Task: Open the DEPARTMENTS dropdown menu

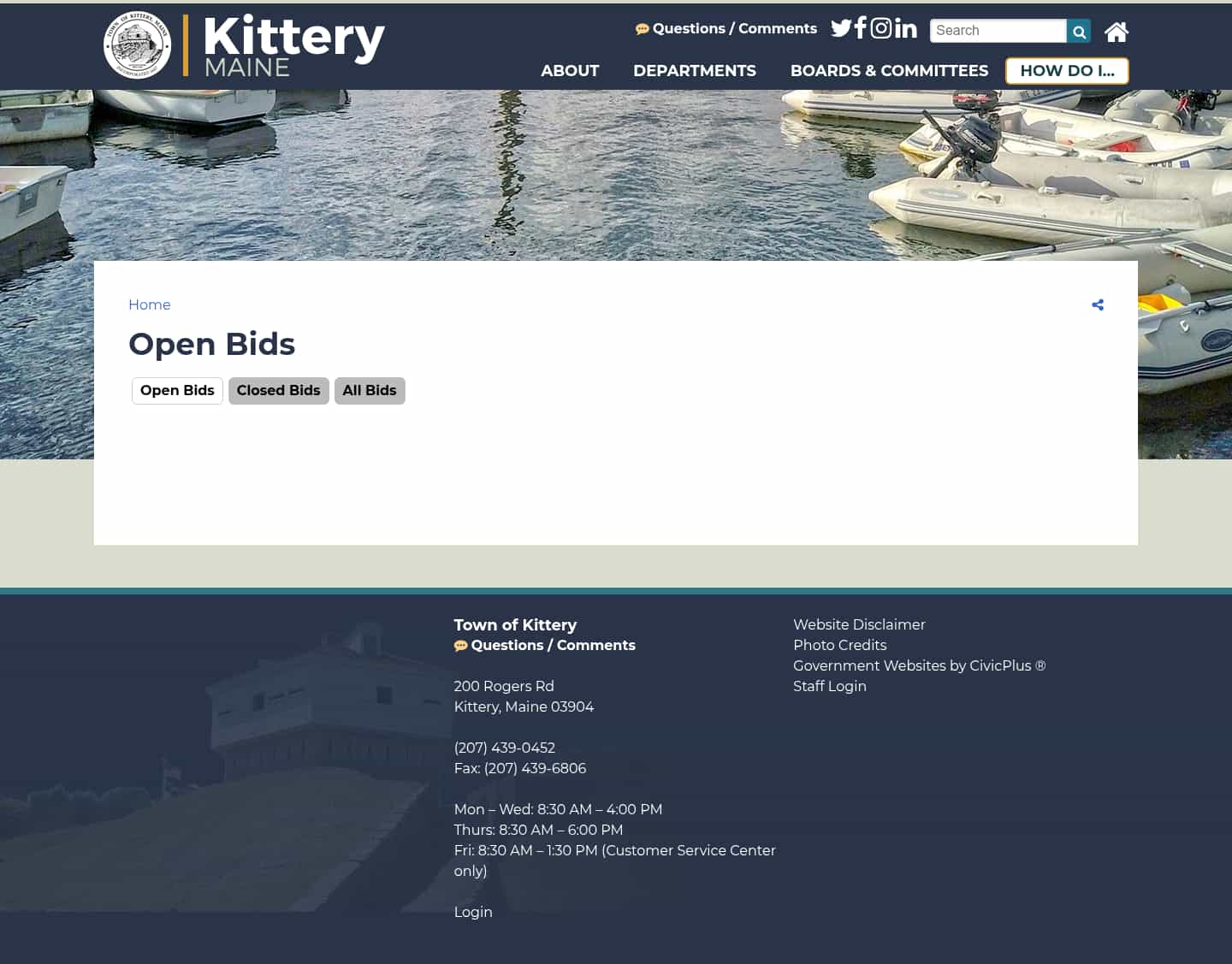Action: pyautogui.click(x=695, y=71)
